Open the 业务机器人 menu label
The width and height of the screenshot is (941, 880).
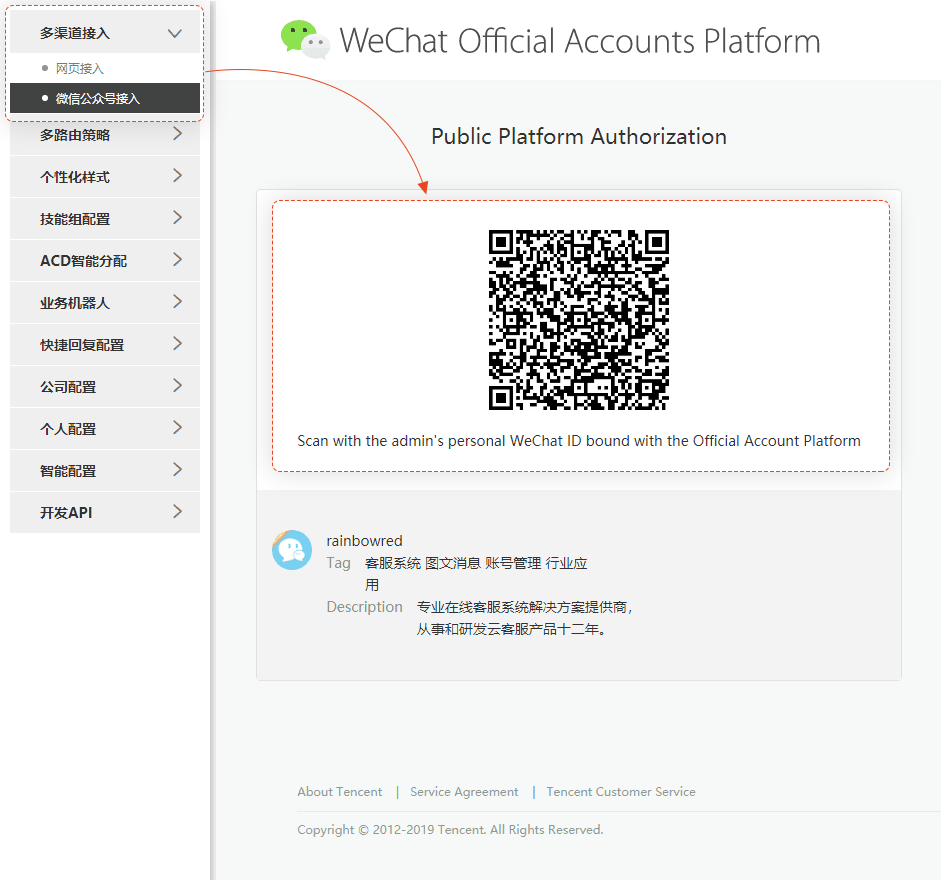point(75,303)
